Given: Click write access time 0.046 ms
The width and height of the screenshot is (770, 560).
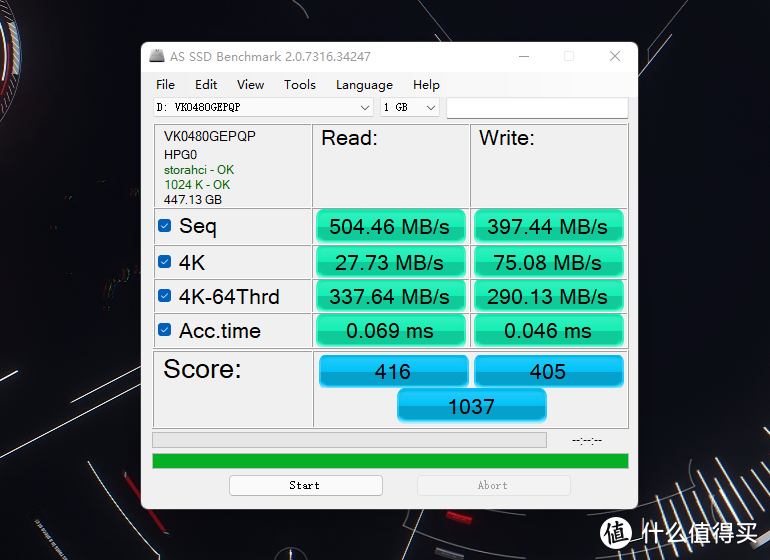Looking at the screenshot, I should 549,331.
